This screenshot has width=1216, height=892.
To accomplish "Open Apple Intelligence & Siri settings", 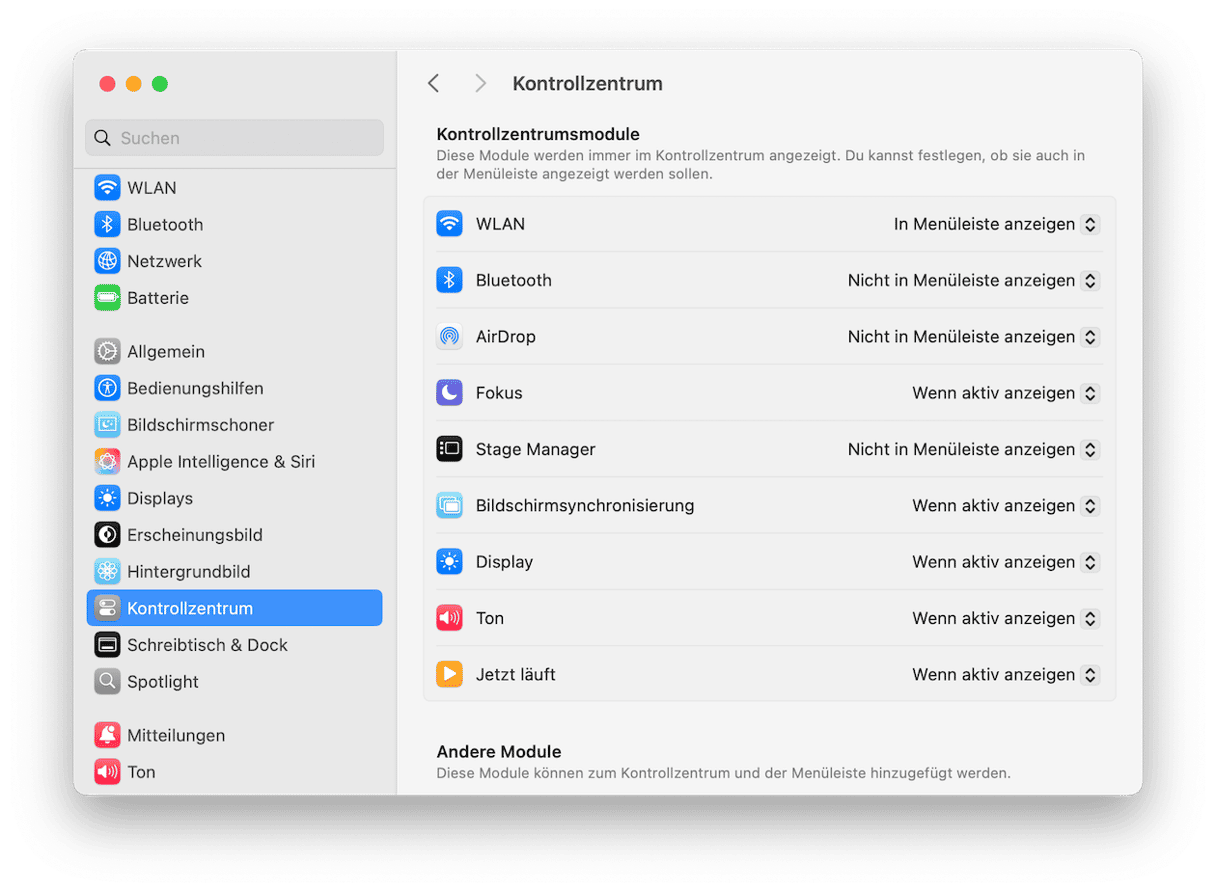I will [x=234, y=462].
